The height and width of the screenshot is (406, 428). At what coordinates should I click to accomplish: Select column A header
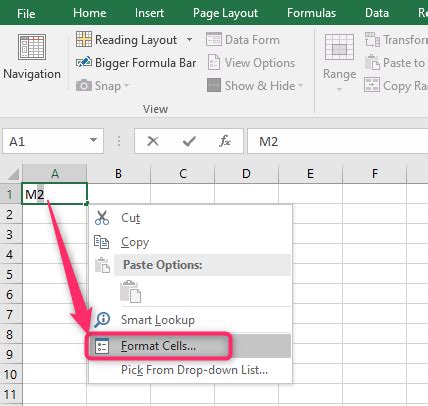pyautogui.click(x=55, y=174)
